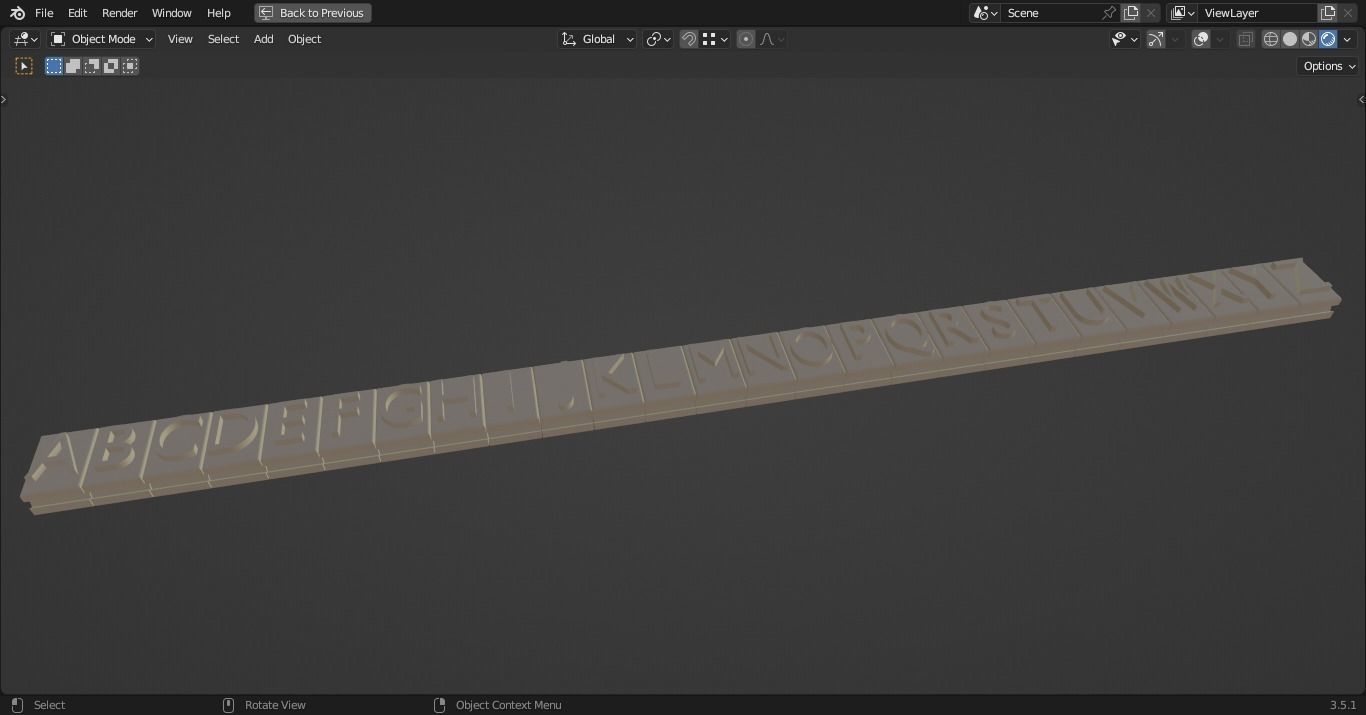Viewport: 1366px width, 715px height.
Task: Click the New Scene icon
Action: [x=1131, y=13]
